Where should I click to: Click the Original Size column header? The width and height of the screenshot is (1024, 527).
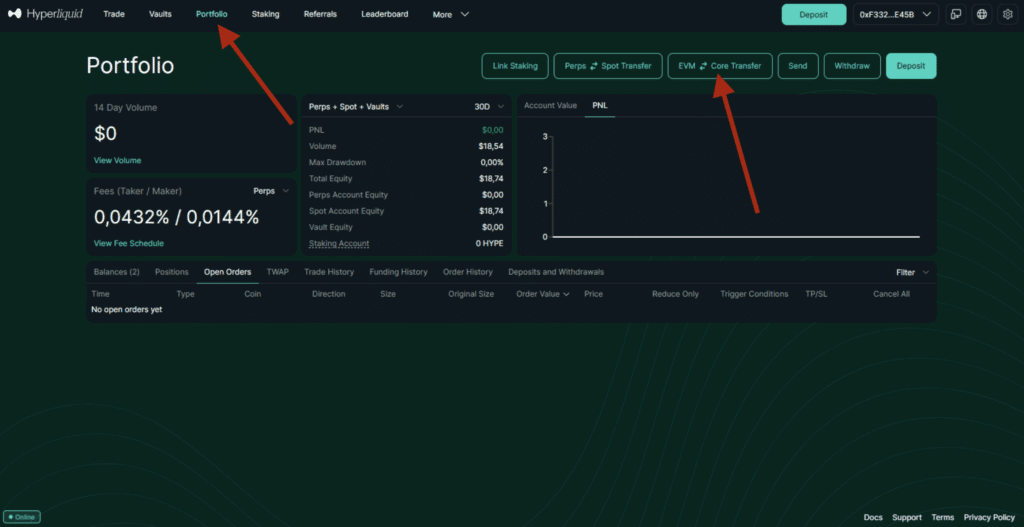click(471, 294)
